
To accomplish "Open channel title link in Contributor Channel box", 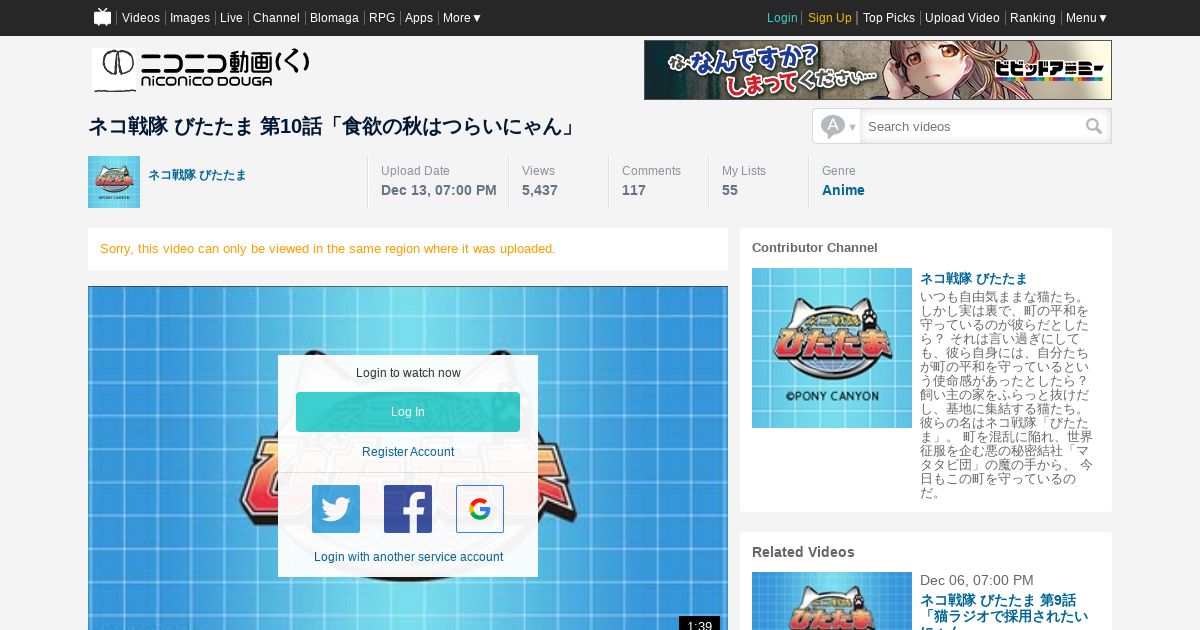I will [973, 279].
